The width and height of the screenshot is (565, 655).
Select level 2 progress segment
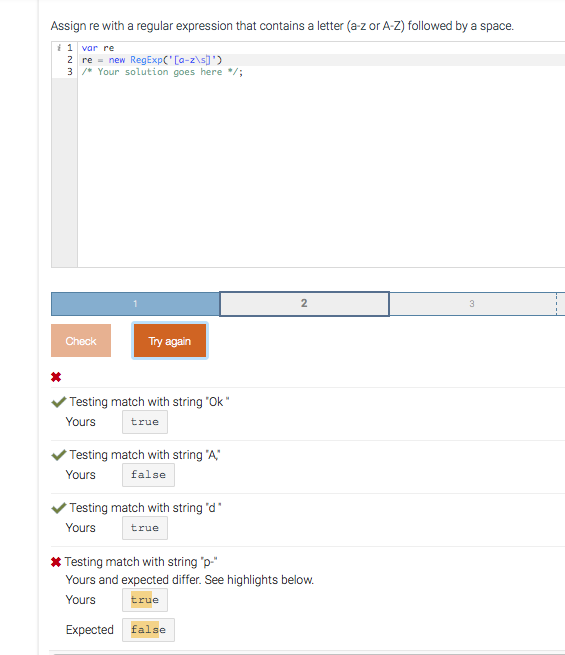(x=304, y=304)
